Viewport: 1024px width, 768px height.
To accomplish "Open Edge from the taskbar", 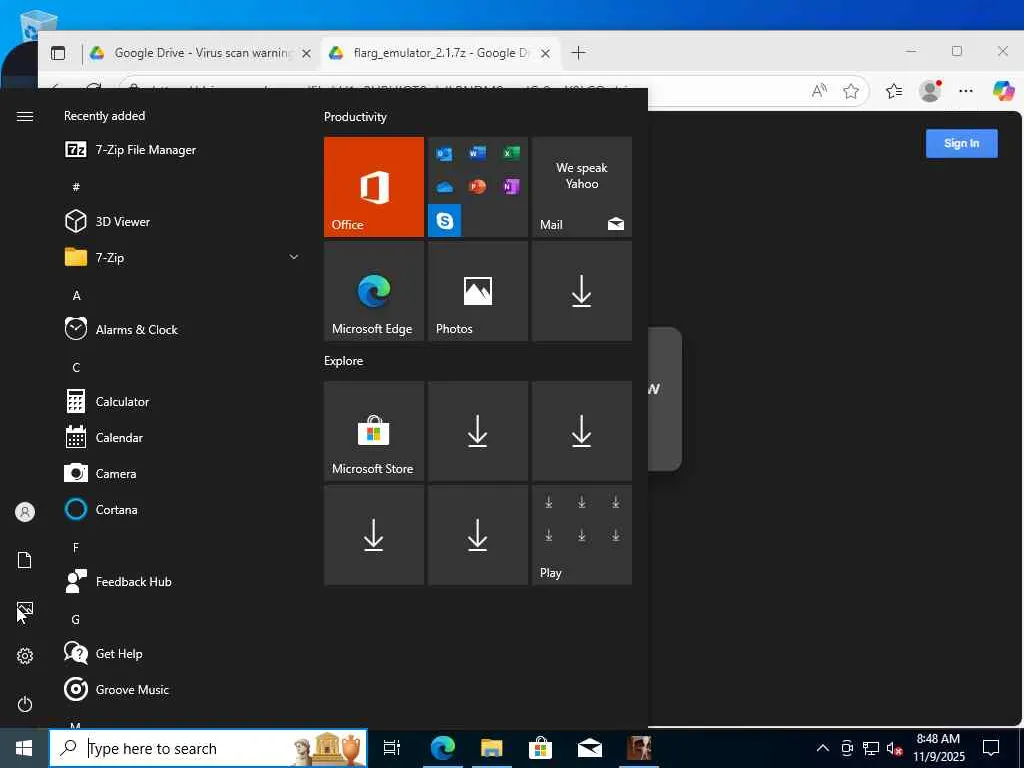I will pyautogui.click(x=442, y=748).
